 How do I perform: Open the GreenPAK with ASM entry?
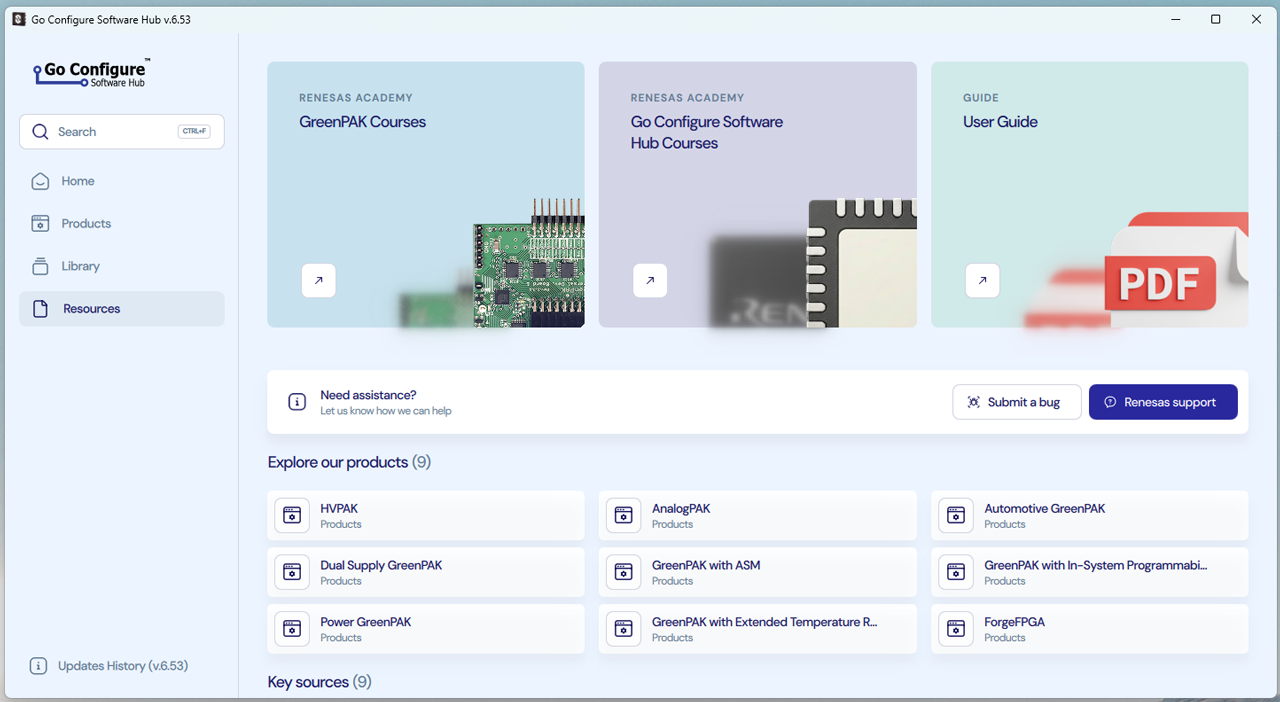tap(758, 572)
